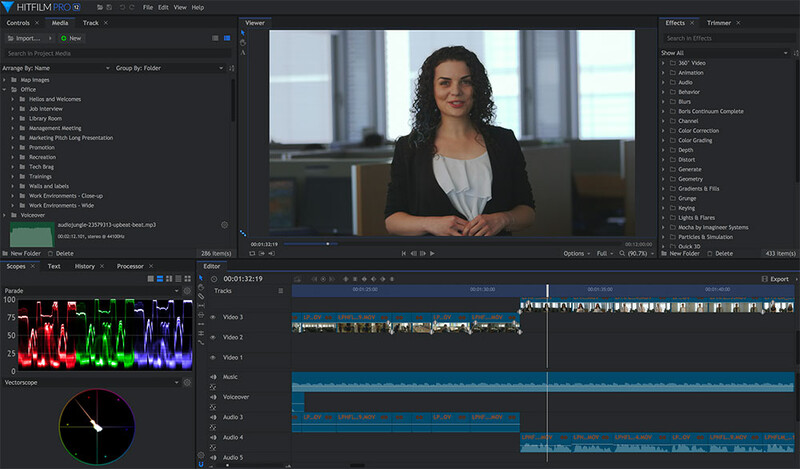The width and height of the screenshot is (800, 469).
Task: Open the Parade scope type dropdown
Action: [91, 291]
